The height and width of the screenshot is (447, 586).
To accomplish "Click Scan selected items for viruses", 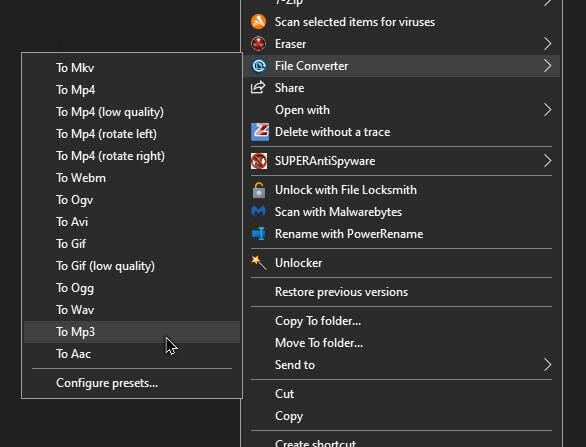I will [402, 22].
